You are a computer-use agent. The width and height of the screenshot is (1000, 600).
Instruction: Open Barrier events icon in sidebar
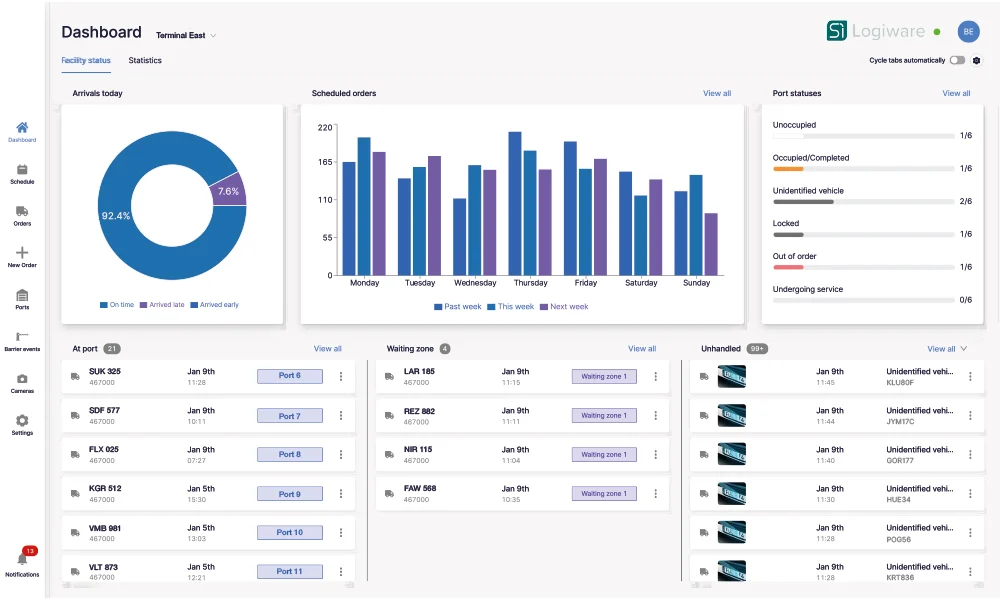click(22, 337)
